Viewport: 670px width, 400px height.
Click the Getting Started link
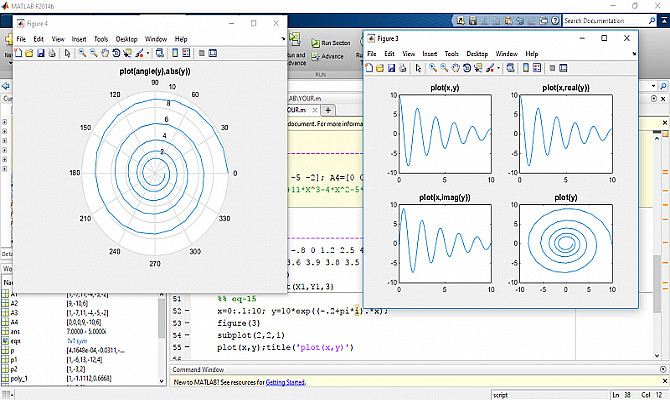pyautogui.click(x=285, y=382)
